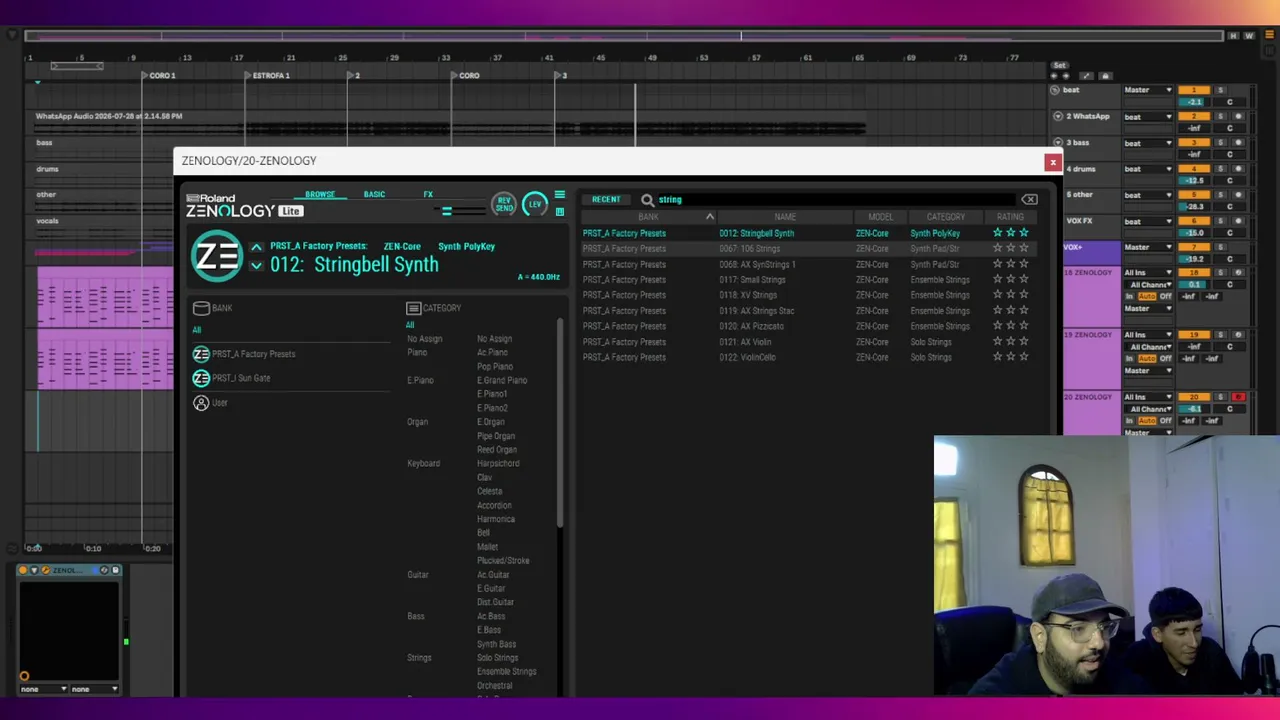Image resolution: width=1280 pixels, height=720 pixels.
Task: Go to the previous preset with the up arrow
Action: tap(256, 247)
